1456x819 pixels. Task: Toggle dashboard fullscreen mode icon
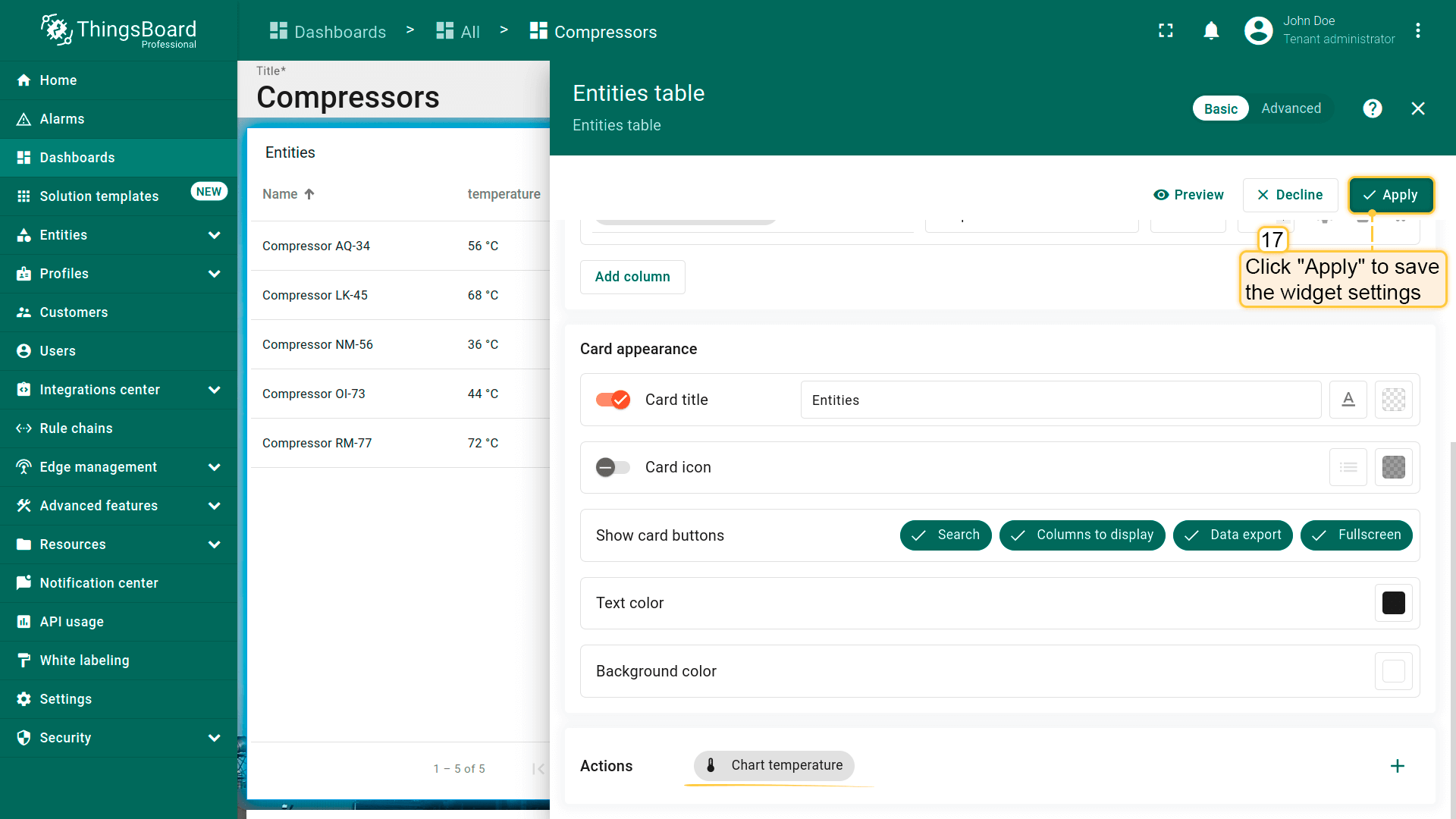tap(1166, 30)
